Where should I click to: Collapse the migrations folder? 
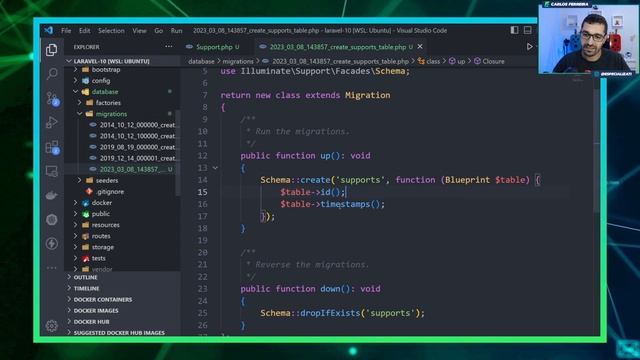coord(111,114)
